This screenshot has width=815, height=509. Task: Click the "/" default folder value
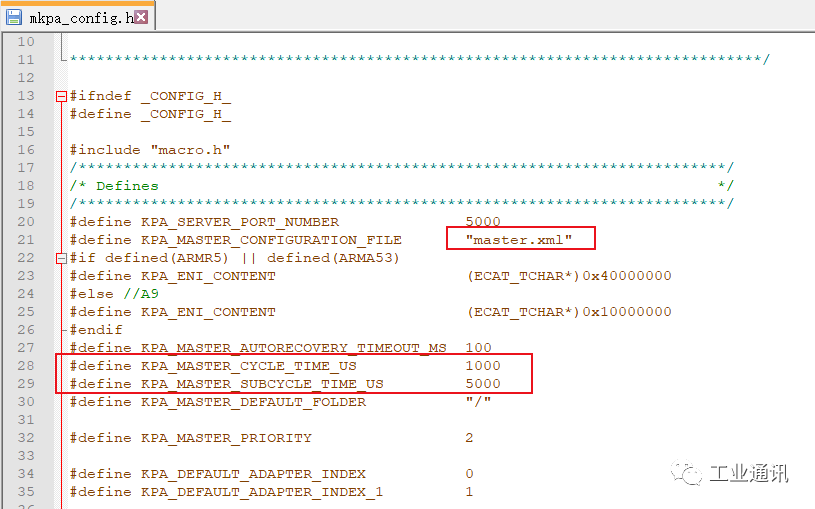(x=478, y=401)
